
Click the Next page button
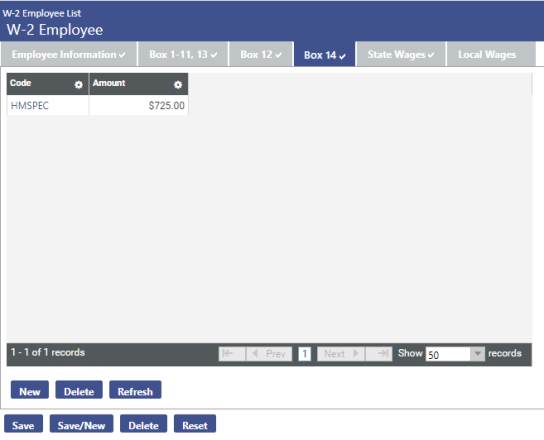pyautogui.click(x=341, y=354)
